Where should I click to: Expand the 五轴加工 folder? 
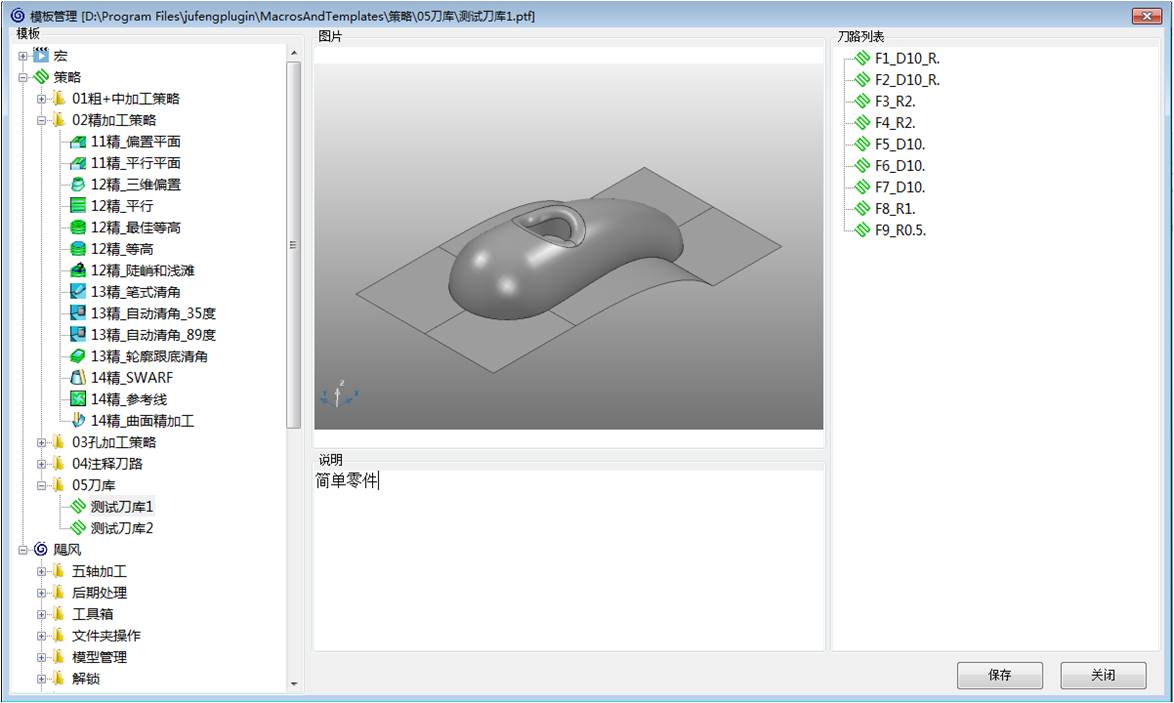(42, 571)
